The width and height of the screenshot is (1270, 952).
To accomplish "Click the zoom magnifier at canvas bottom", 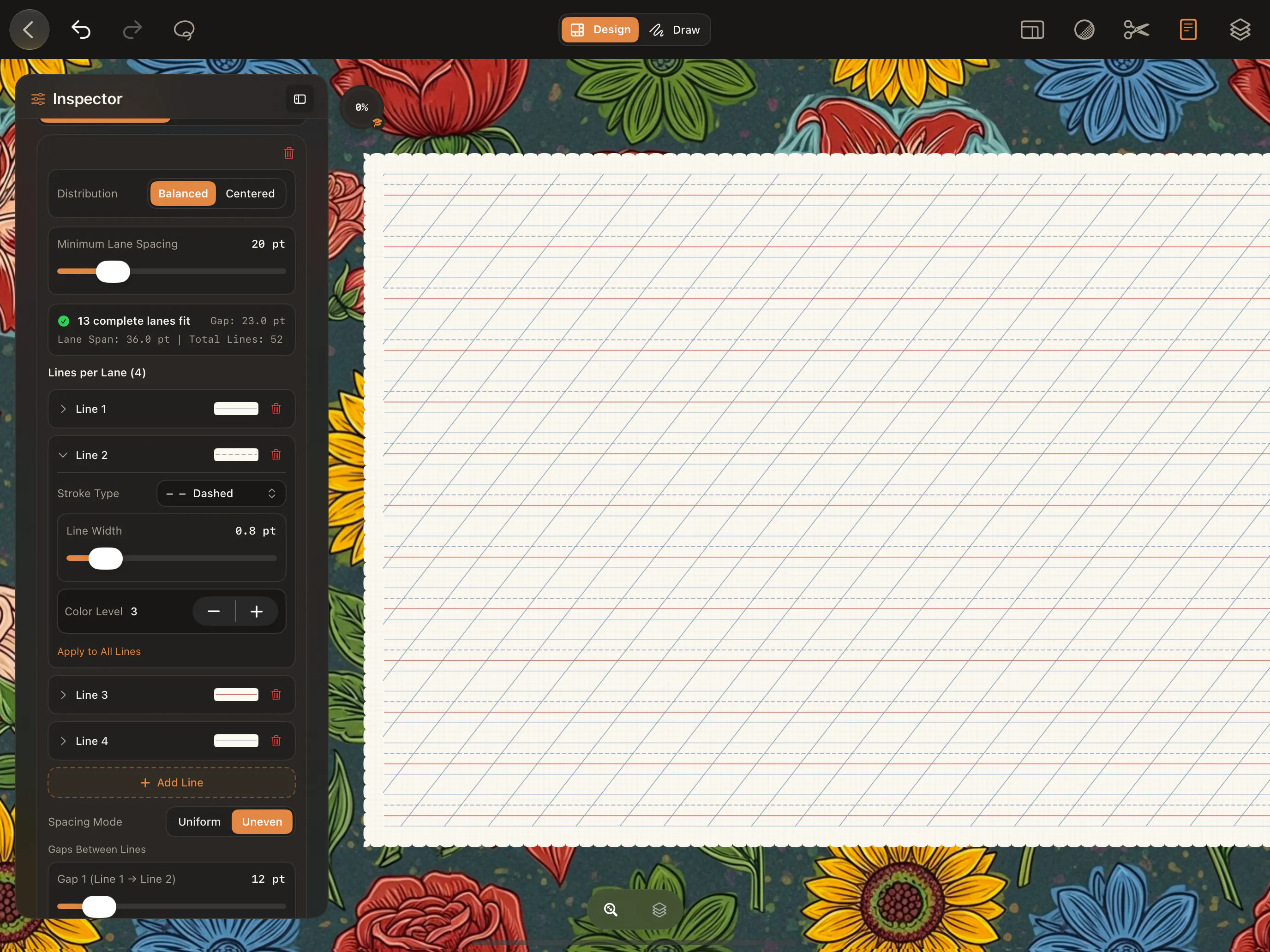I will coord(611,910).
